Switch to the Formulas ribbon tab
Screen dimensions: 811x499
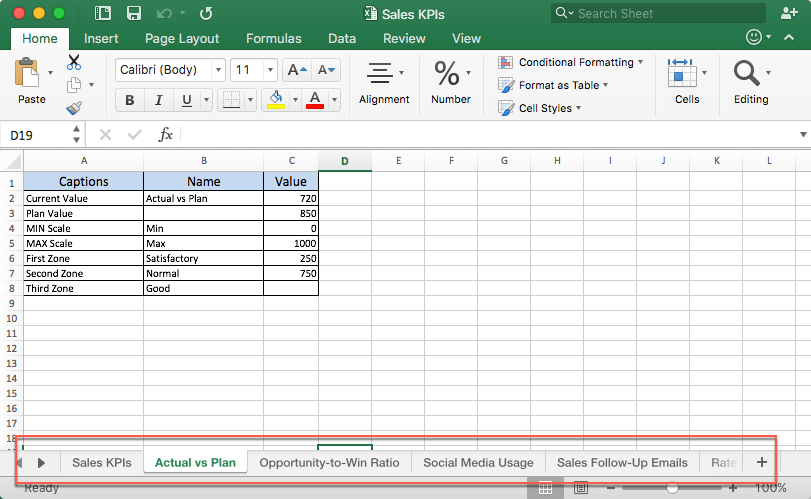click(x=273, y=39)
